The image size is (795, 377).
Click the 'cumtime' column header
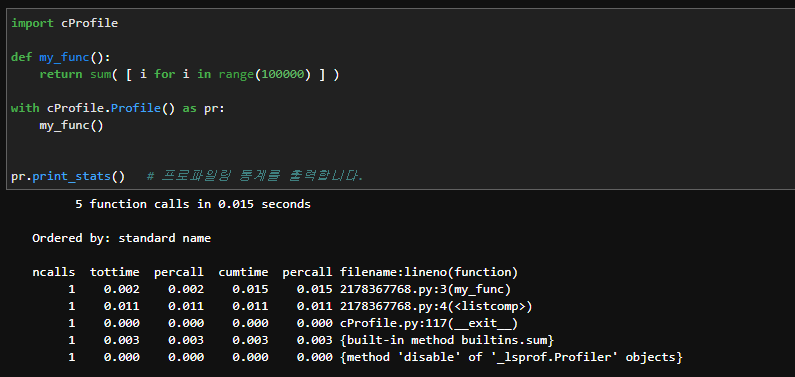(x=243, y=272)
